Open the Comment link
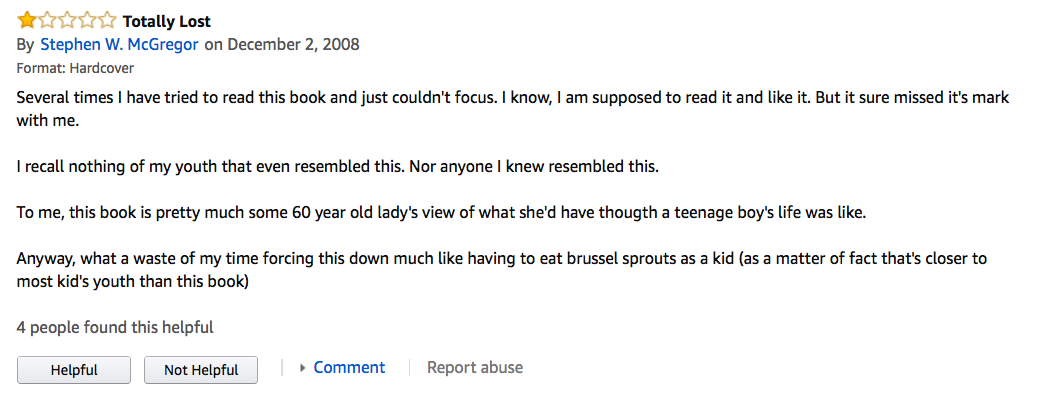The image size is (1052, 400). click(x=349, y=367)
